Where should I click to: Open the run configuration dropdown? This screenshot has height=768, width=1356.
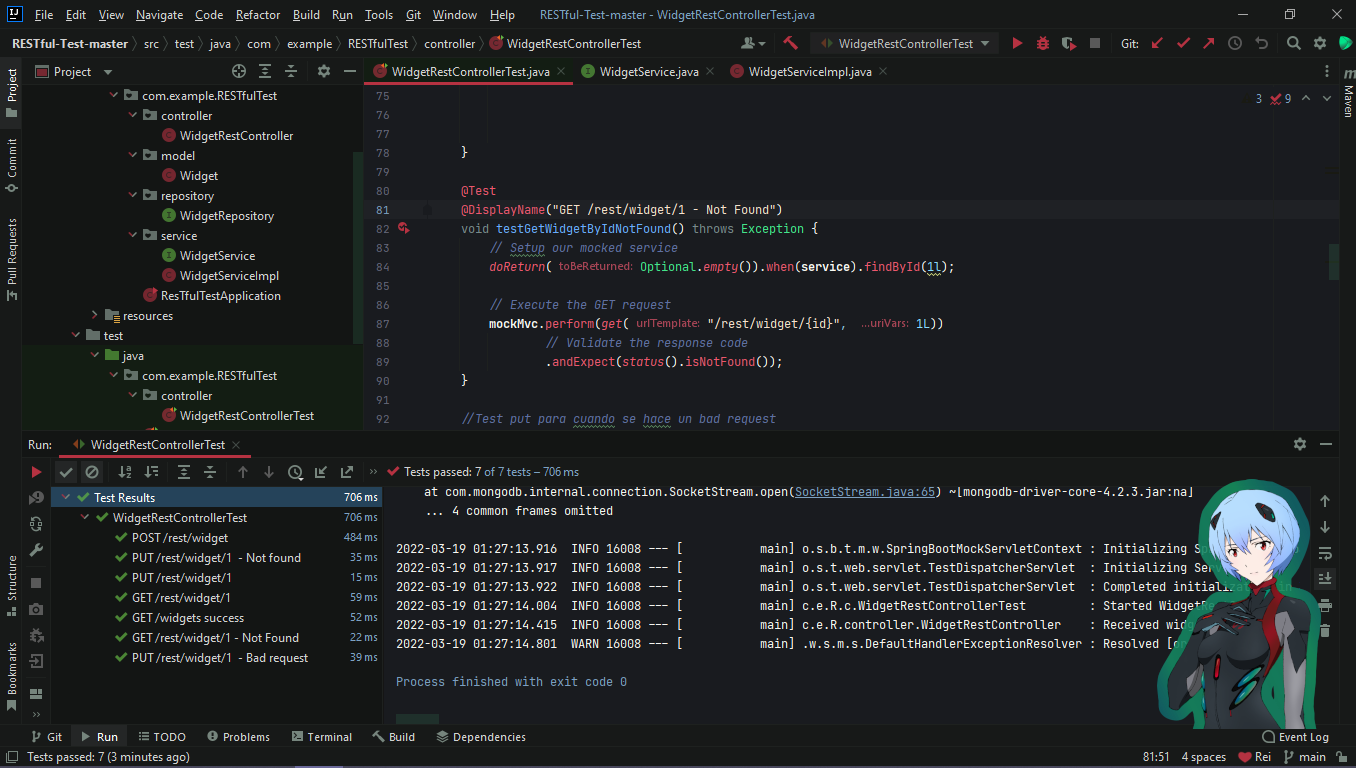point(906,43)
